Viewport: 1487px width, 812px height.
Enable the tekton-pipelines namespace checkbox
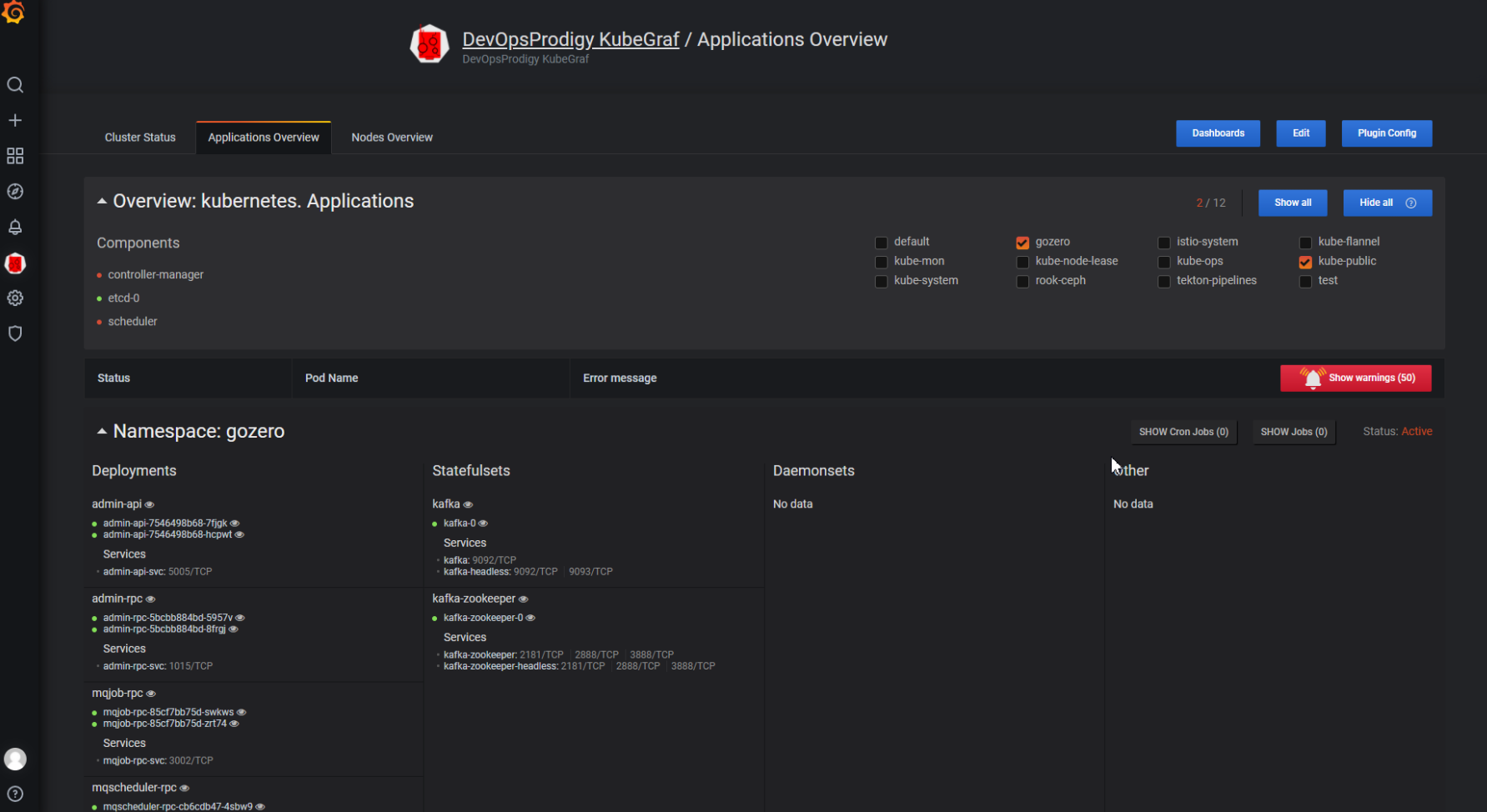coord(1163,282)
